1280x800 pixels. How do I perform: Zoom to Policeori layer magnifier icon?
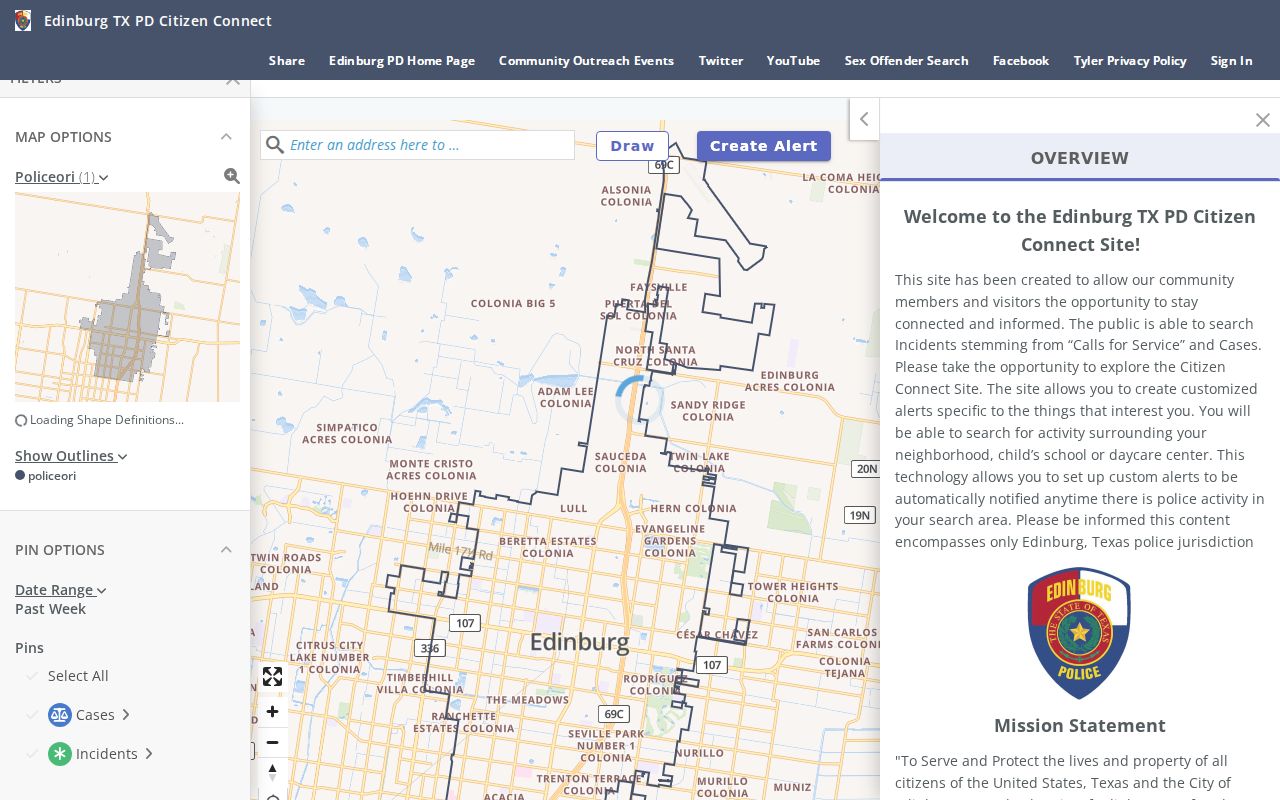(232, 176)
